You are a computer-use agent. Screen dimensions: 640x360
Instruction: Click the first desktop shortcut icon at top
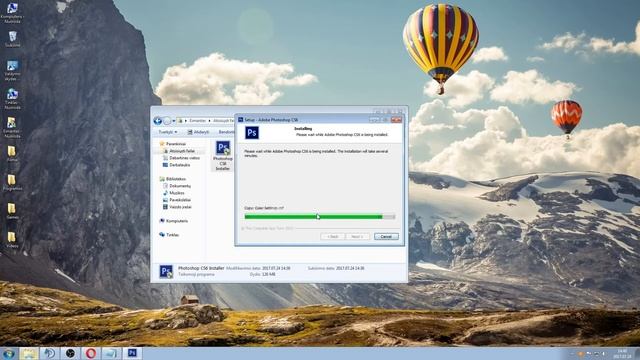12,12
